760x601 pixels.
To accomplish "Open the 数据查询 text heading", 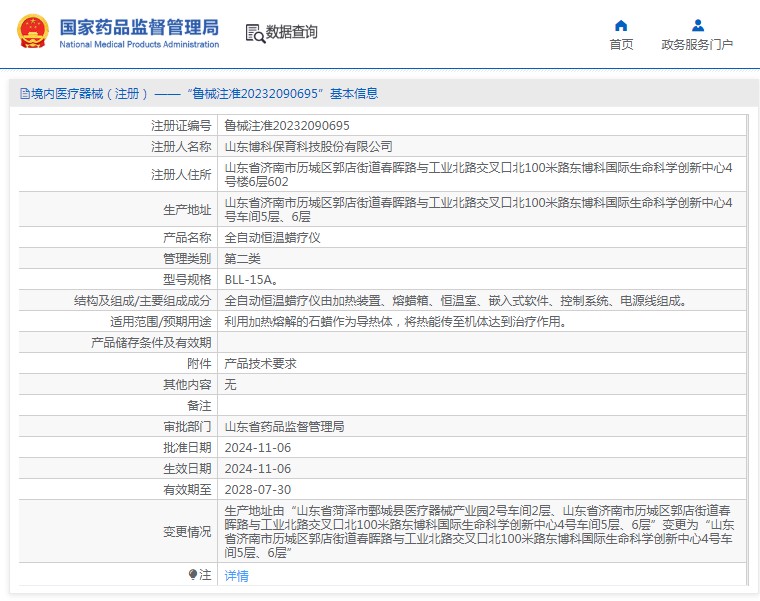I will click(291, 32).
